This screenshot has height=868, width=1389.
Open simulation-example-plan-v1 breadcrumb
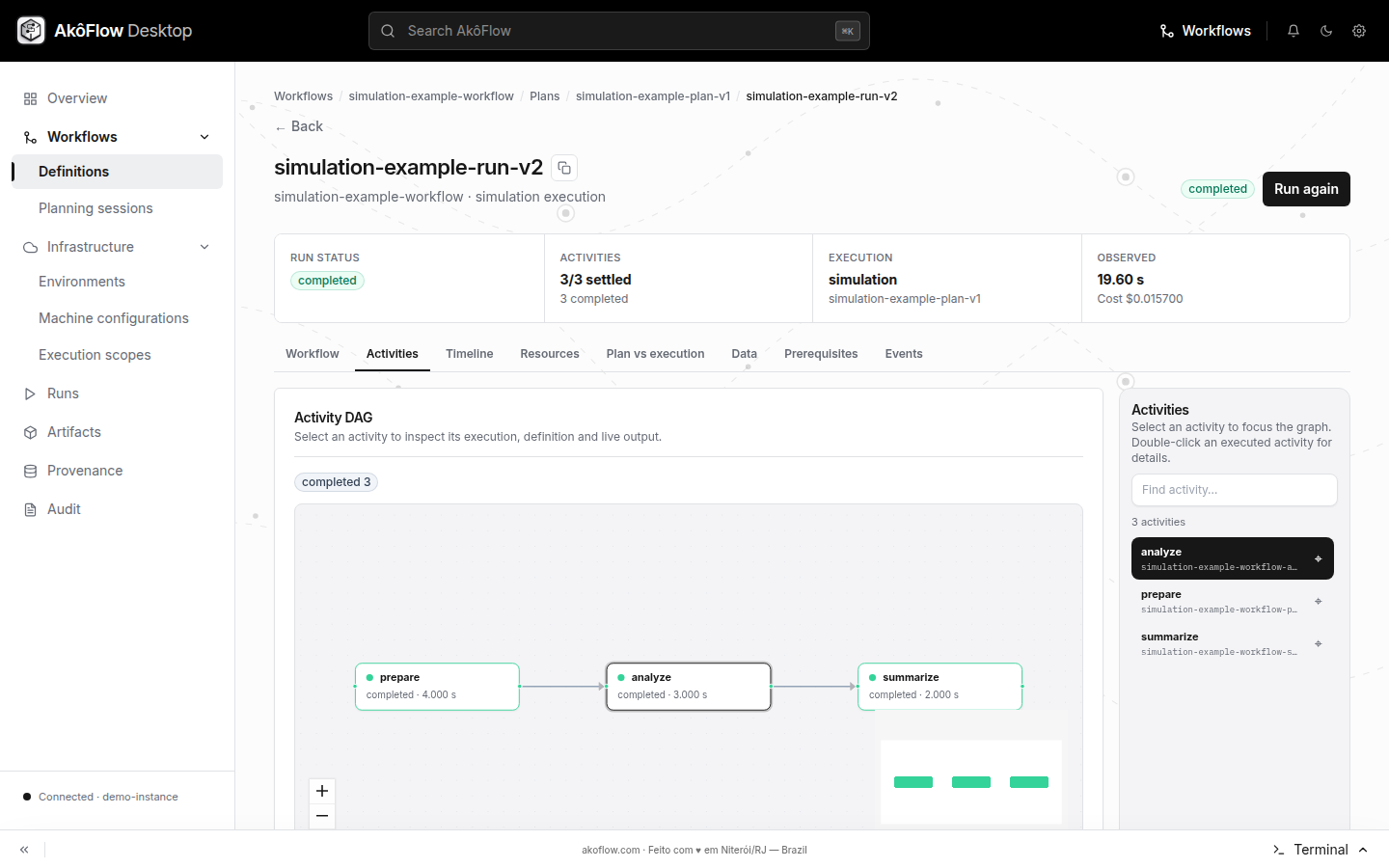[x=653, y=96]
